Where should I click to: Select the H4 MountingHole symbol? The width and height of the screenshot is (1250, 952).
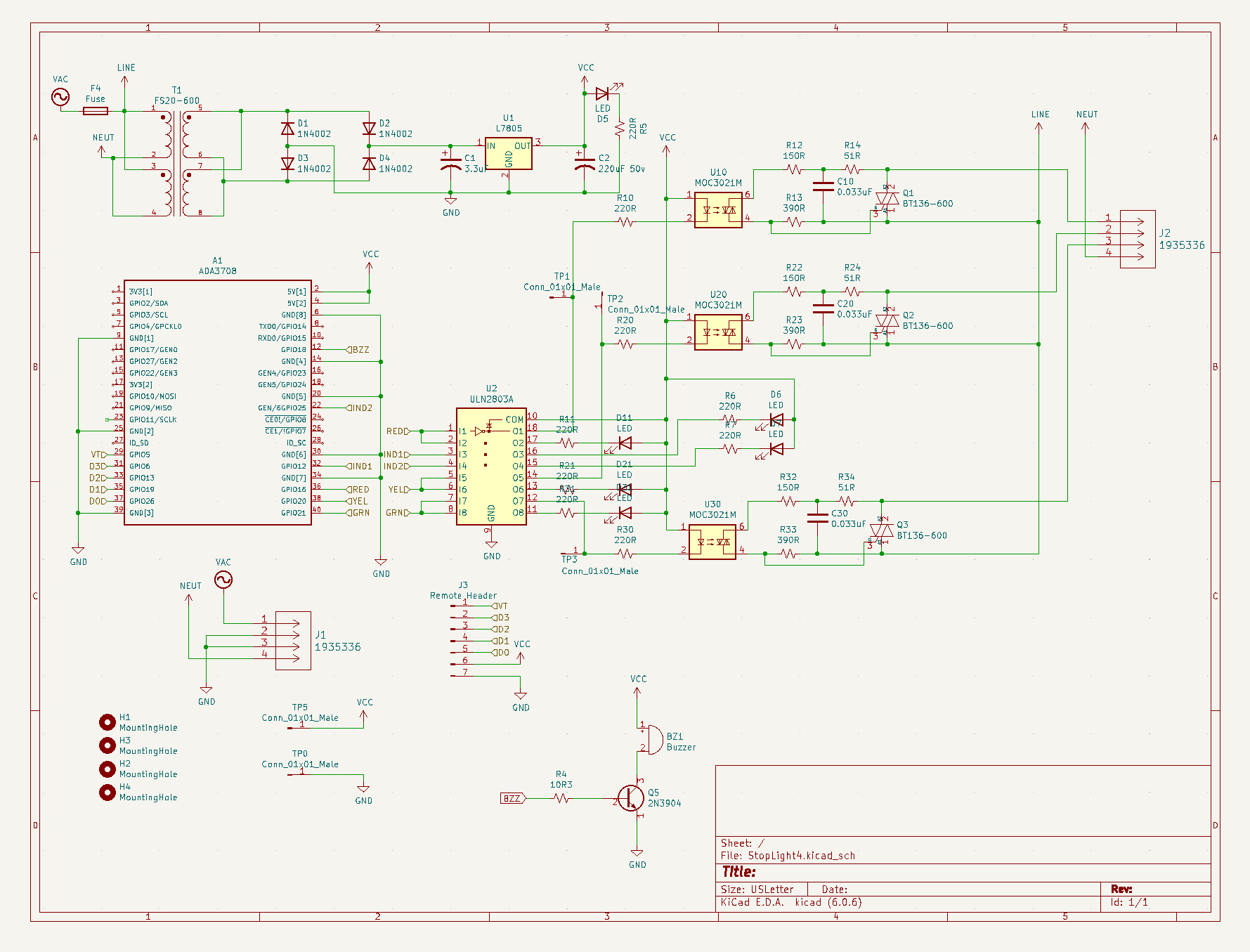tap(107, 792)
